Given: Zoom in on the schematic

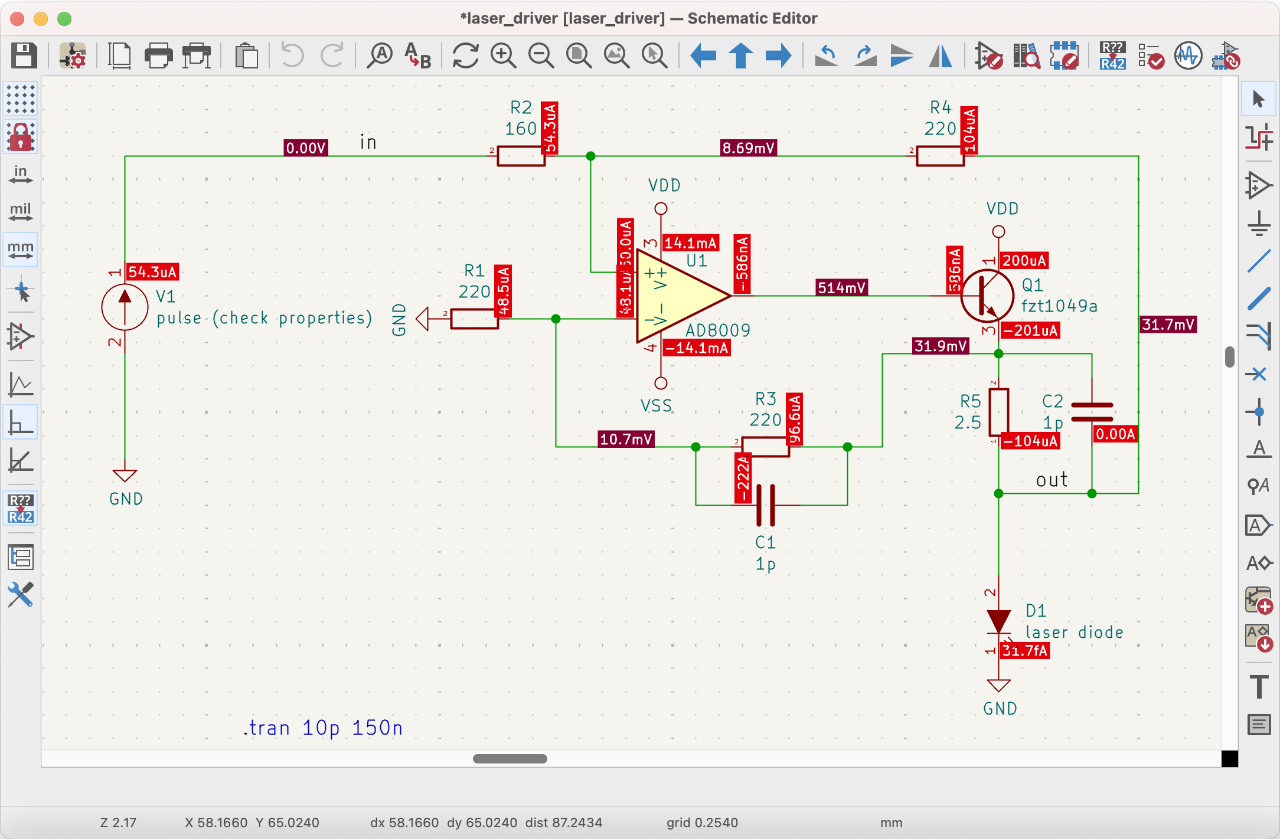Looking at the screenshot, I should pos(503,55).
